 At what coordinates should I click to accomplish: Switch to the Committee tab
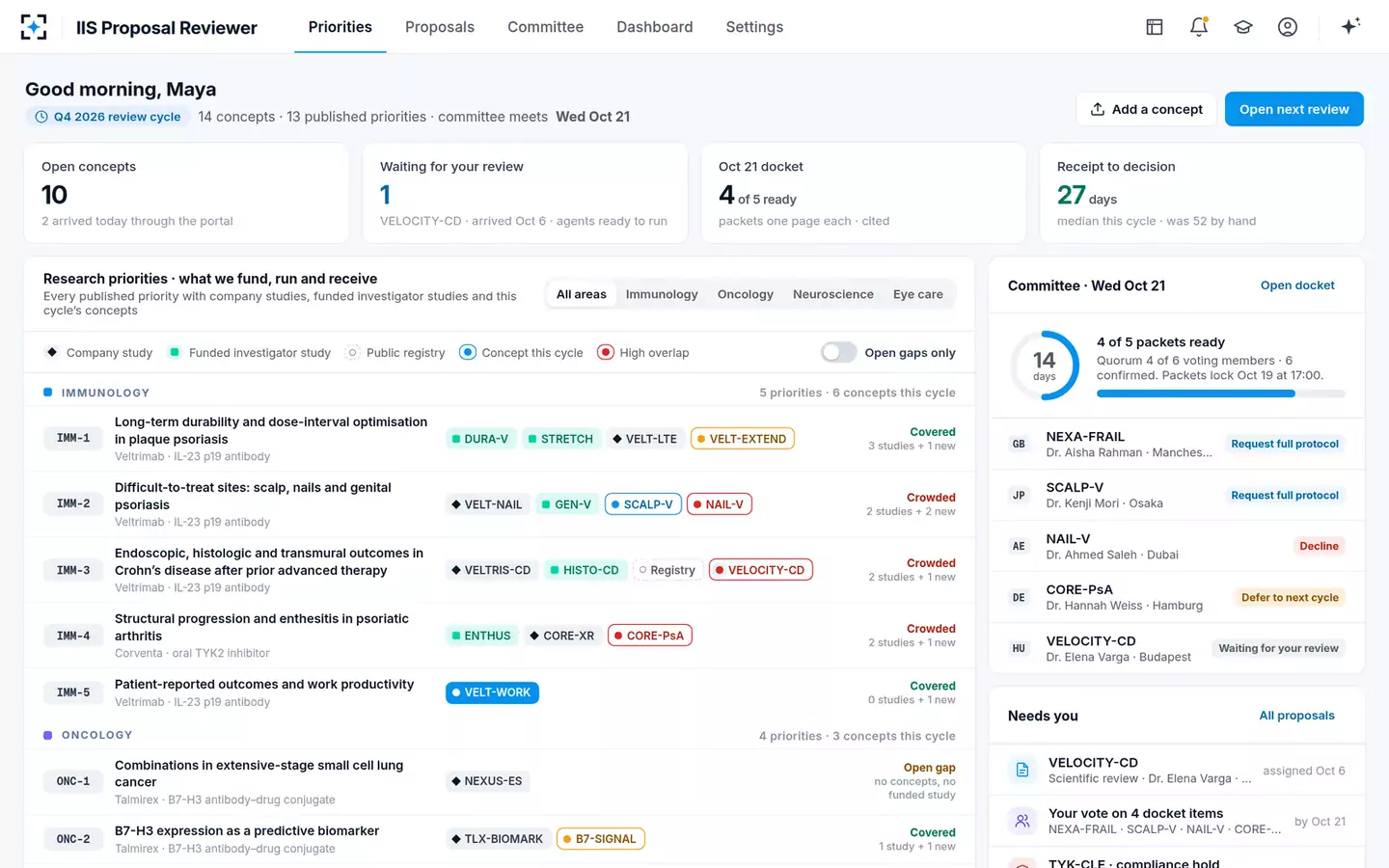point(546,27)
